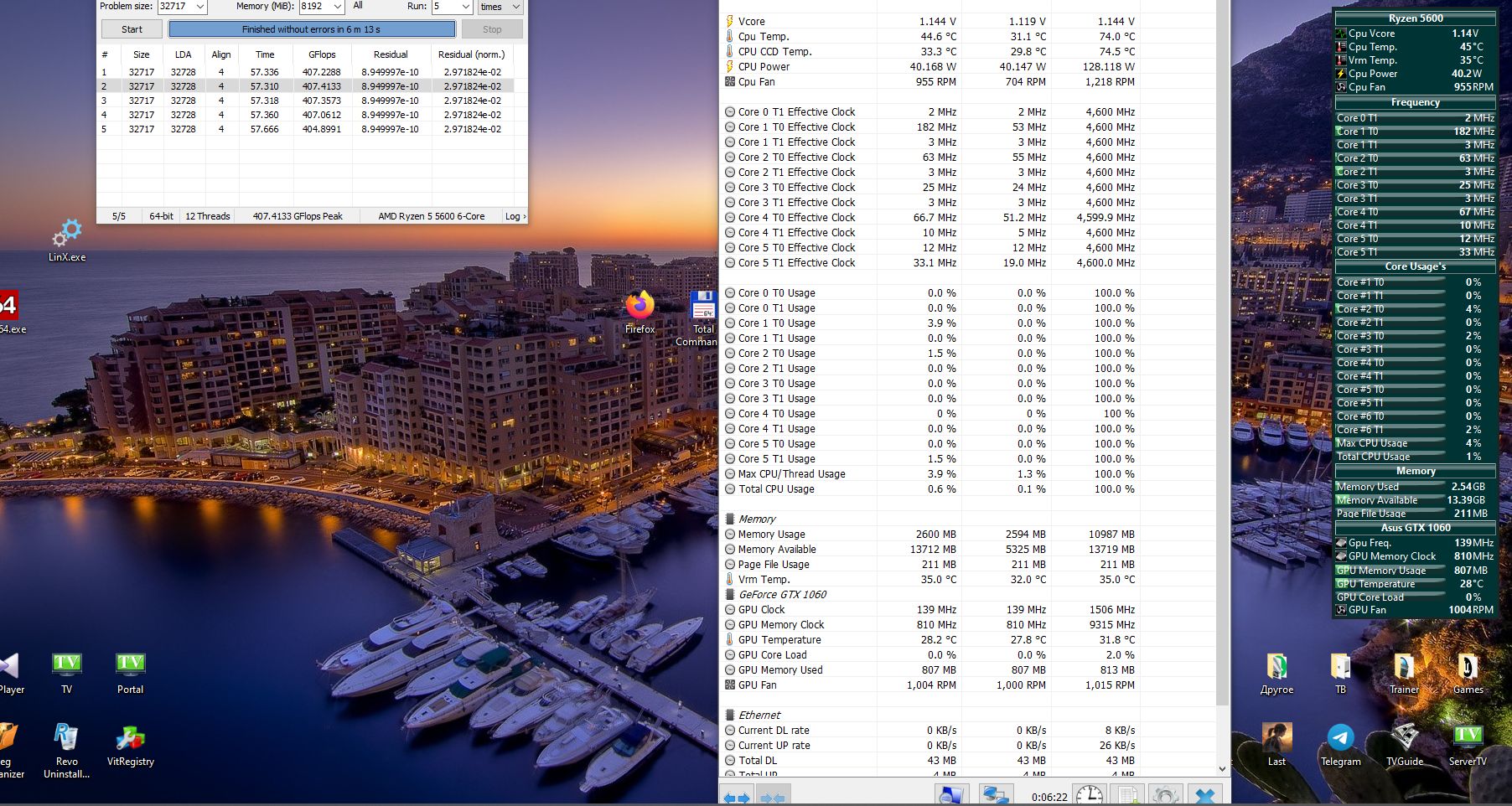The height and width of the screenshot is (806, 1512).
Task: Click the HWiNFO expand columns arrows icon
Action: click(x=737, y=796)
